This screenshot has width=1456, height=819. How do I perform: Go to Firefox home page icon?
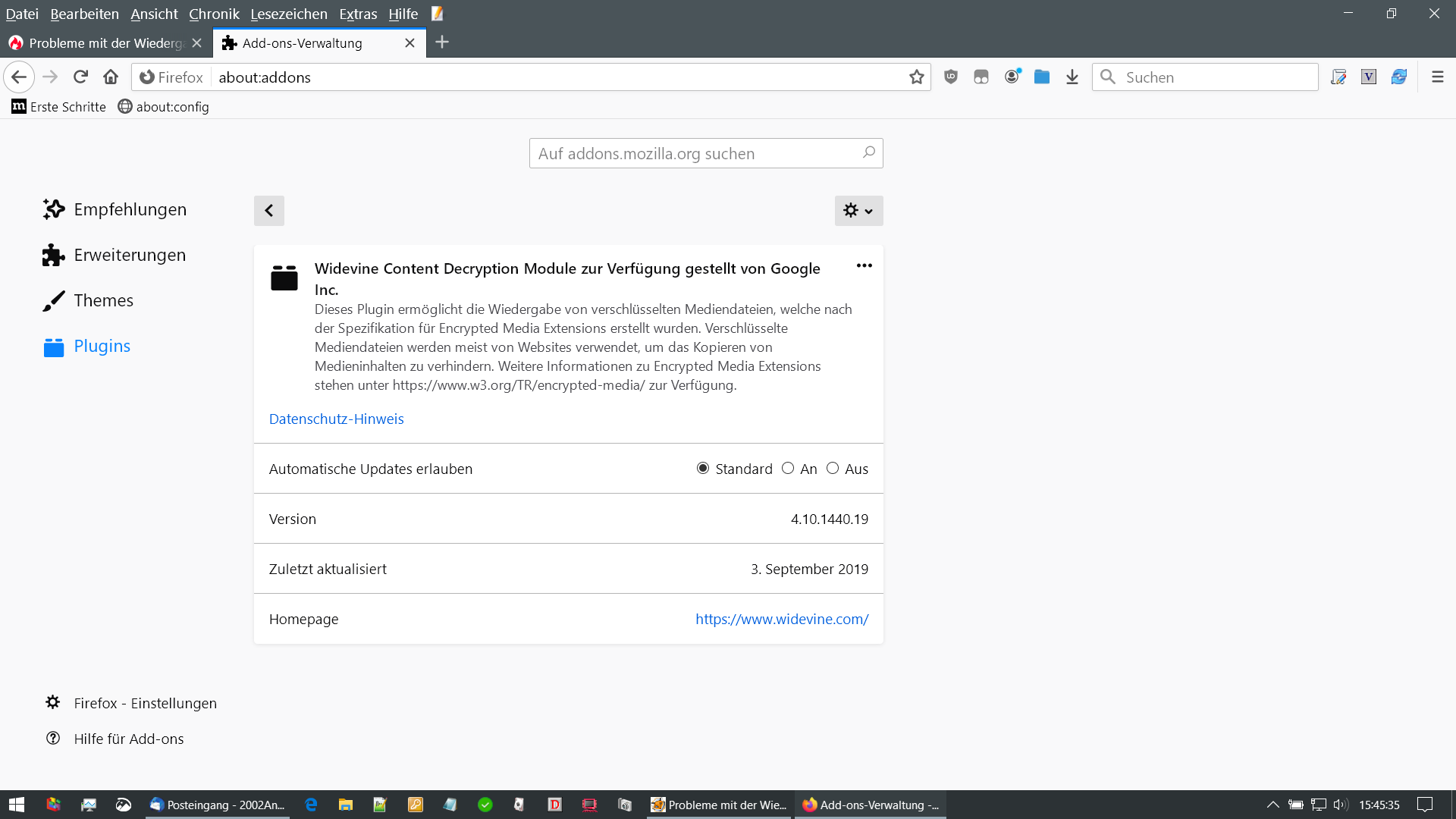[111, 77]
